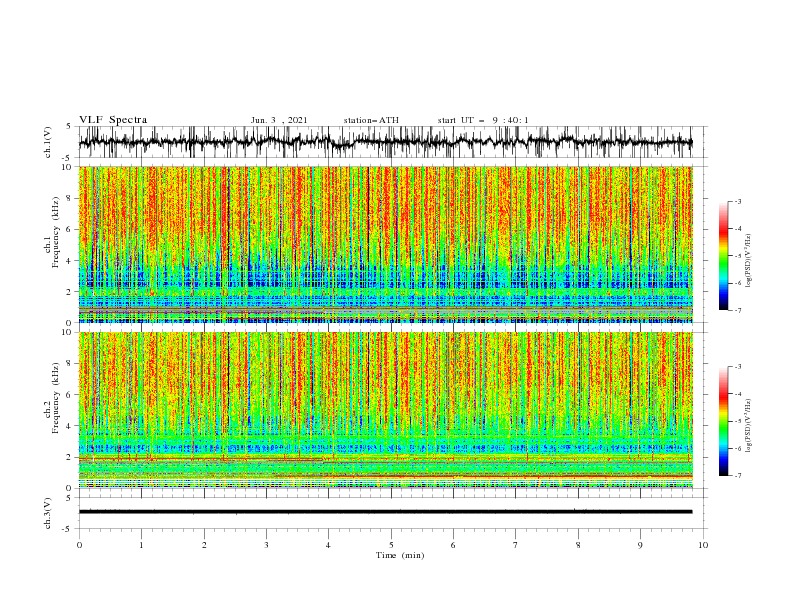The height and width of the screenshot is (612, 792).
Task: Click the "ch.2 Frequency (kHz)" axis label
Action: [52, 398]
